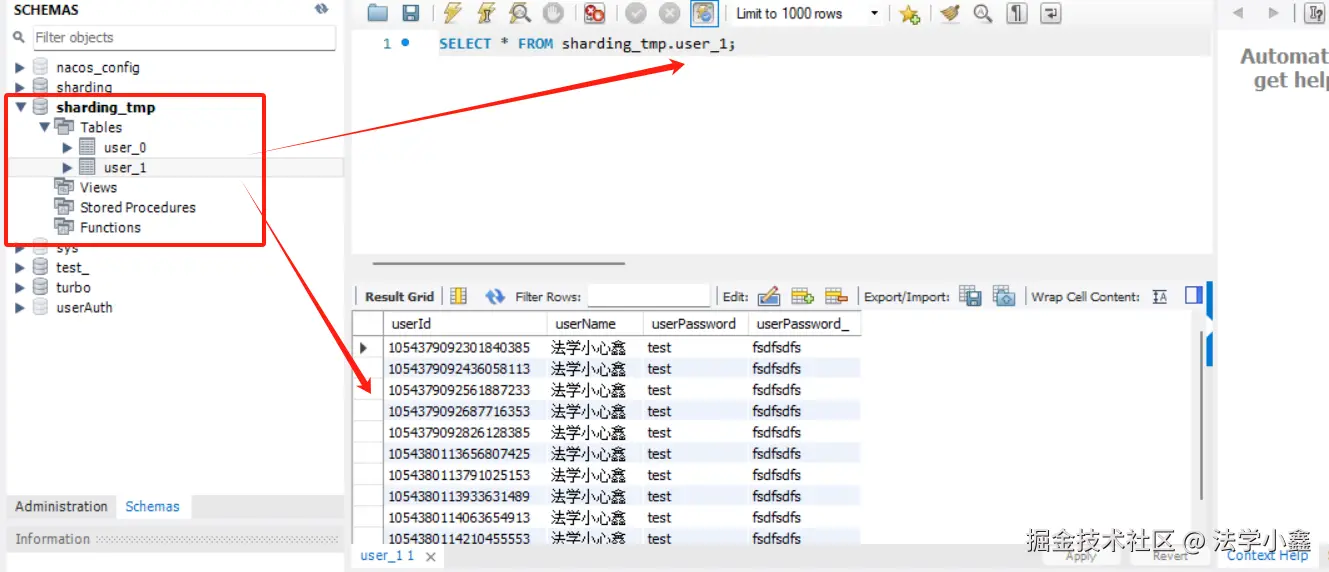Open the Limit to 1000 rows dropdown
Viewport: 1329px width, 572px height.
[808, 13]
